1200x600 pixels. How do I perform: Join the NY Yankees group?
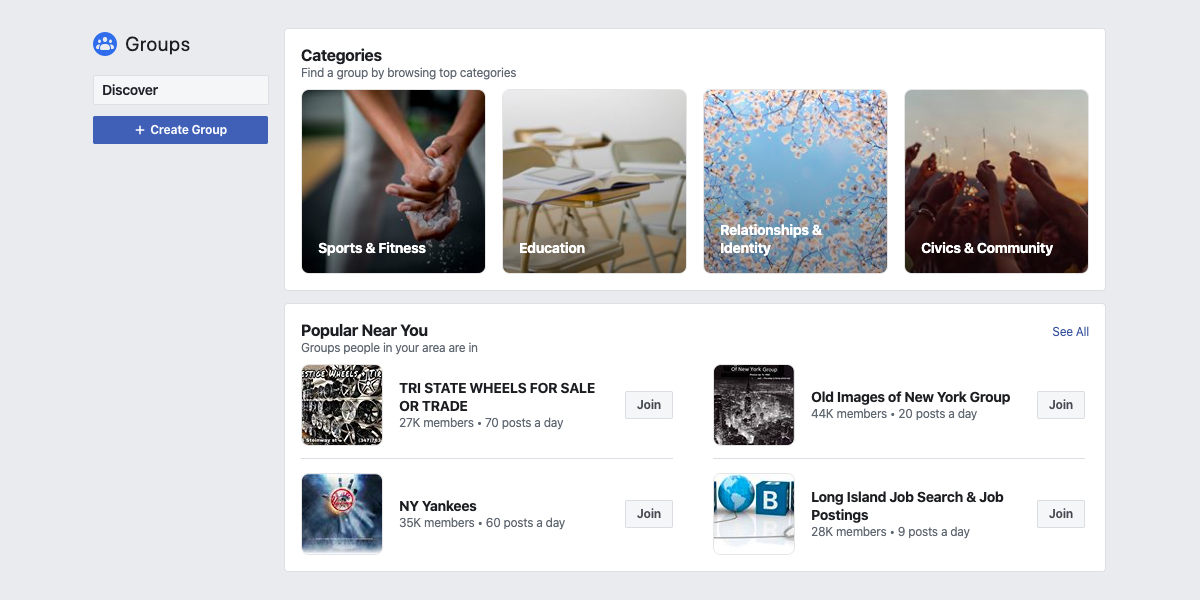click(649, 514)
